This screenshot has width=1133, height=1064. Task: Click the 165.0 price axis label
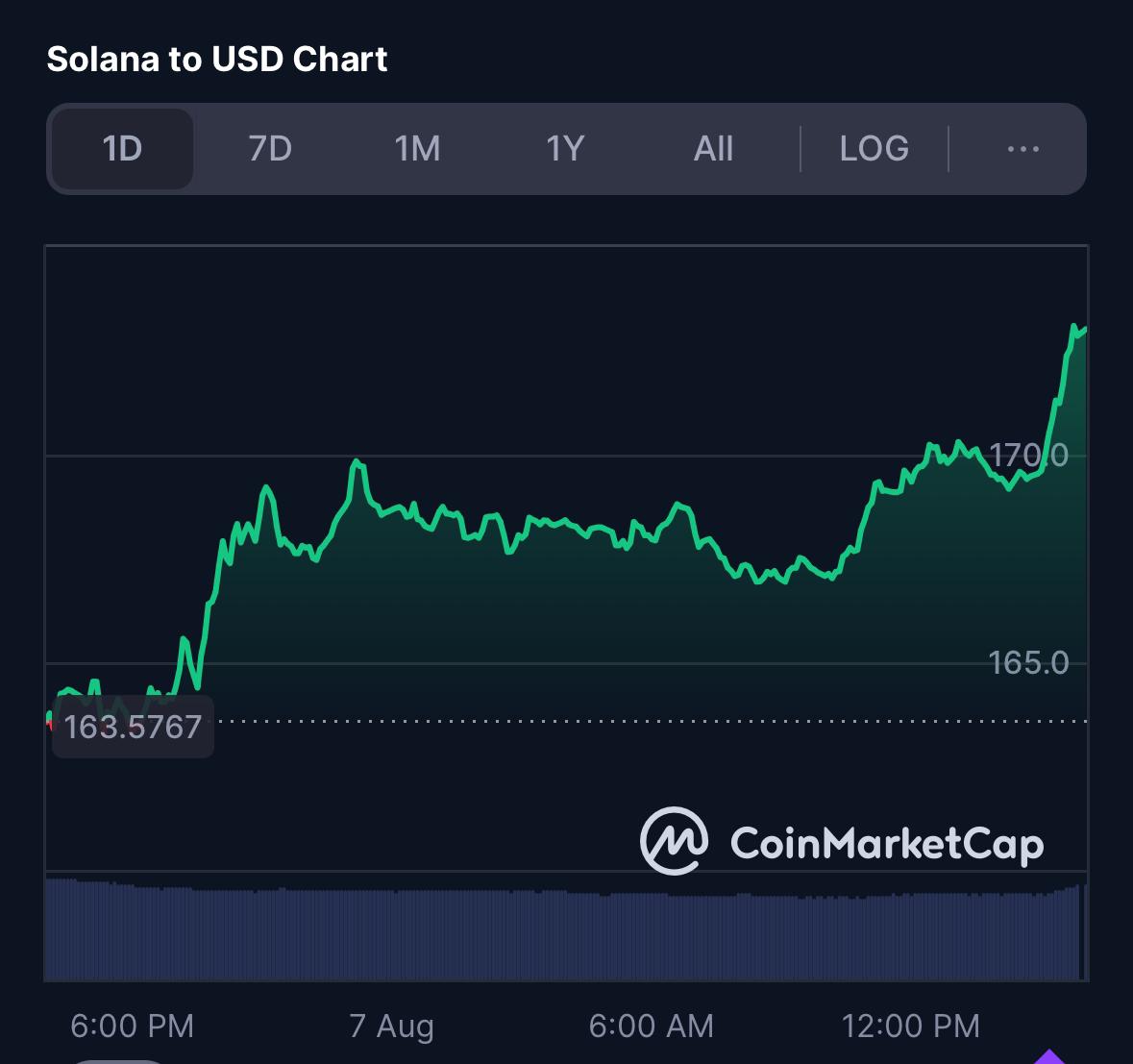[1027, 663]
